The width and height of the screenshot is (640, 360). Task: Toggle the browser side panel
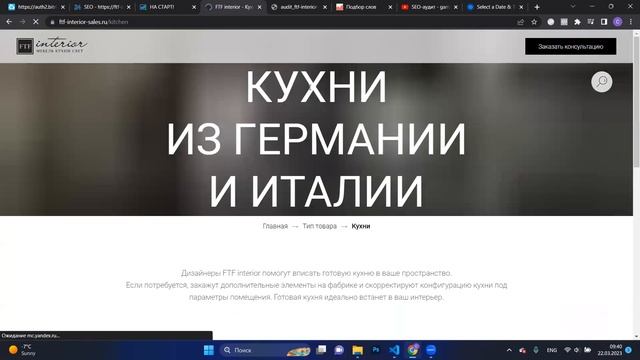click(x=604, y=22)
